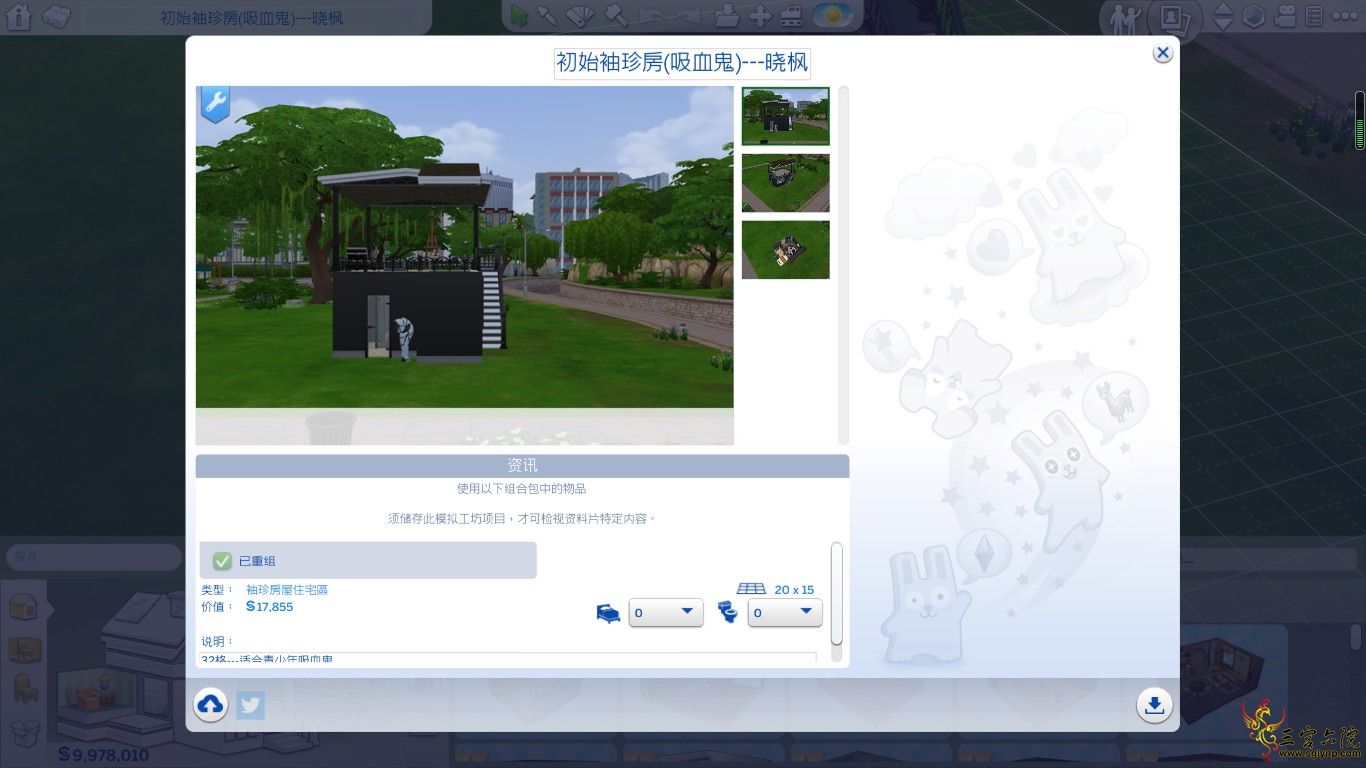Select the third lot thumbnail showing the floor plan
1366x768 pixels.
[x=785, y=249]
